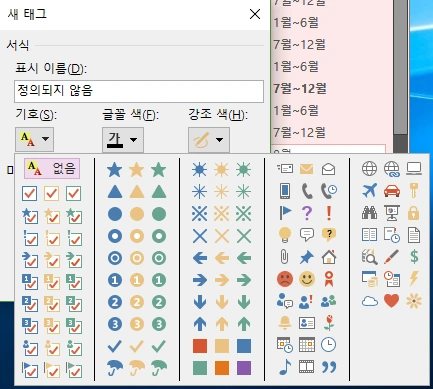
Task: Click the bold '7월~12월' entry in background list
Action: click(x=300, y=89)
